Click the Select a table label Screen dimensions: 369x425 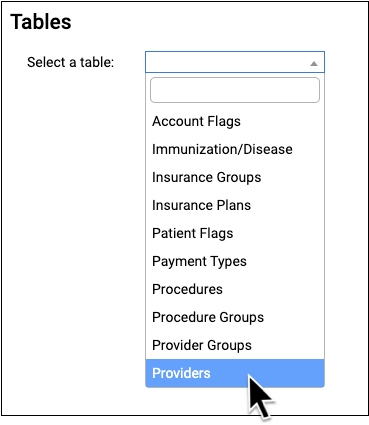(70, 62)
